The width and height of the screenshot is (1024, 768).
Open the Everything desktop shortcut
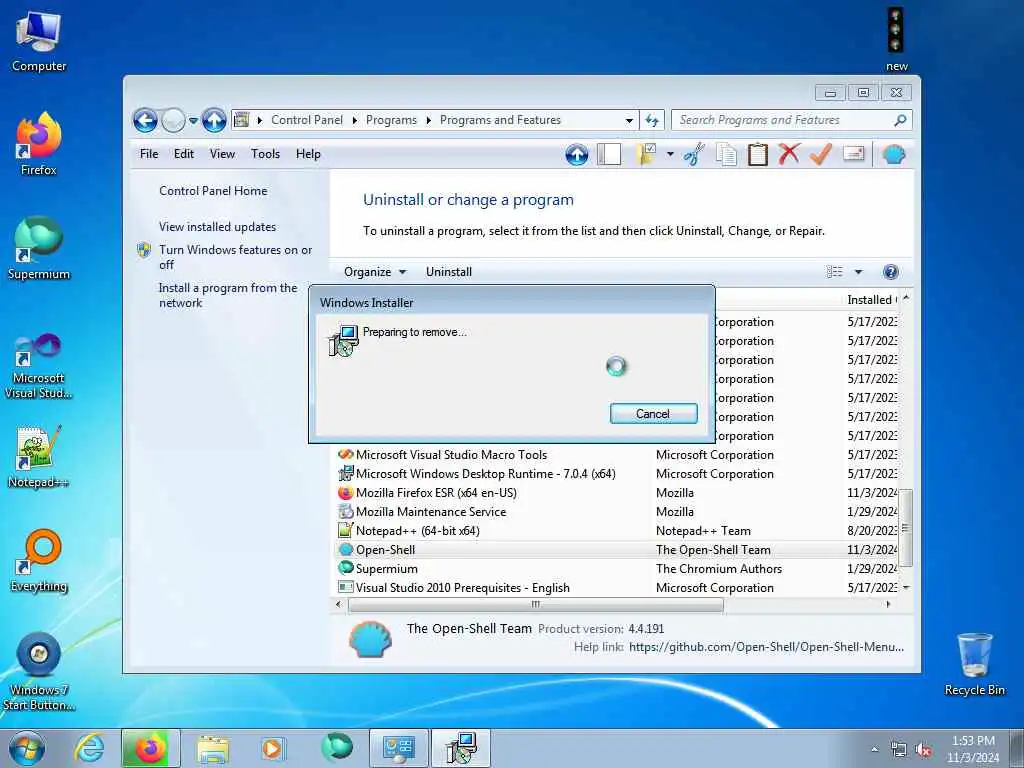[x=39, y=561]
